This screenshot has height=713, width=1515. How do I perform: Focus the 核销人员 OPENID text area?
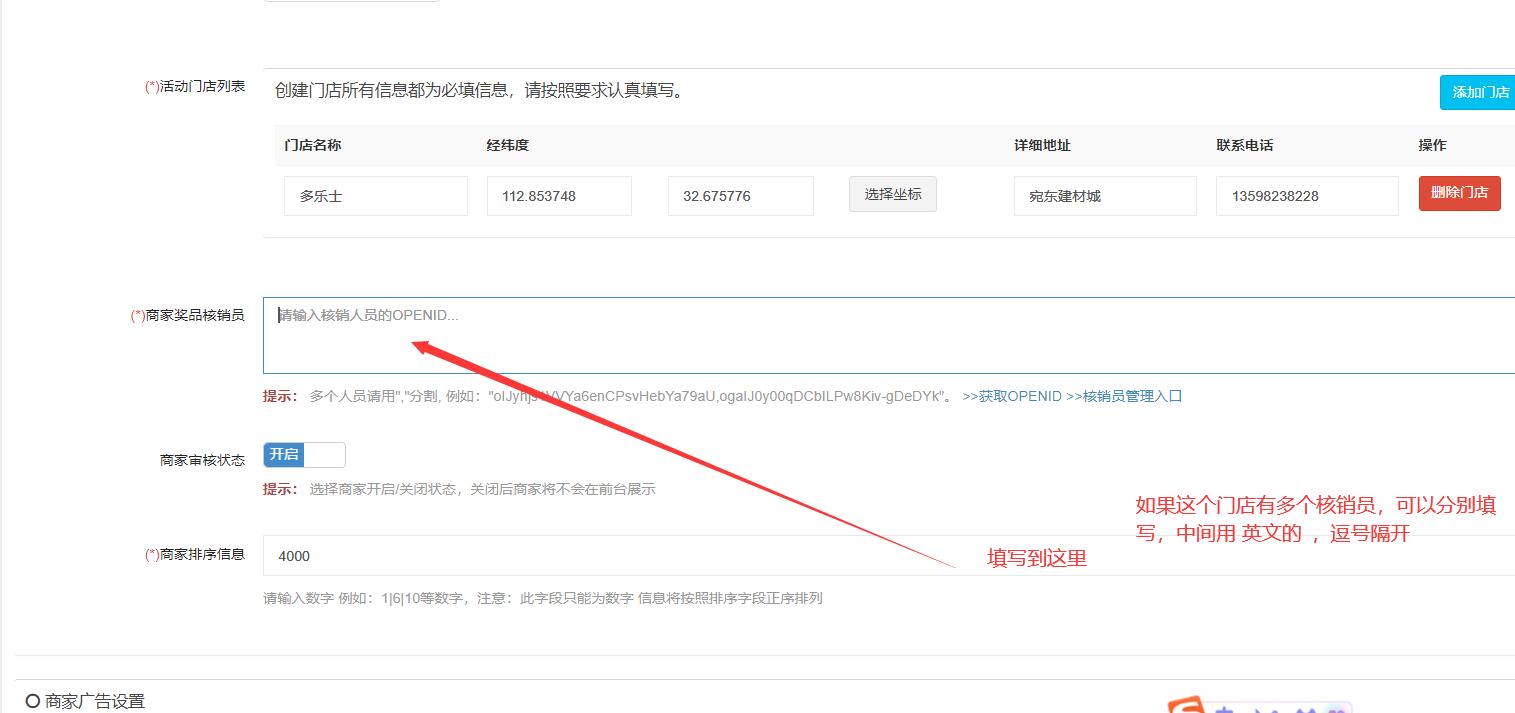coord(889,335)
